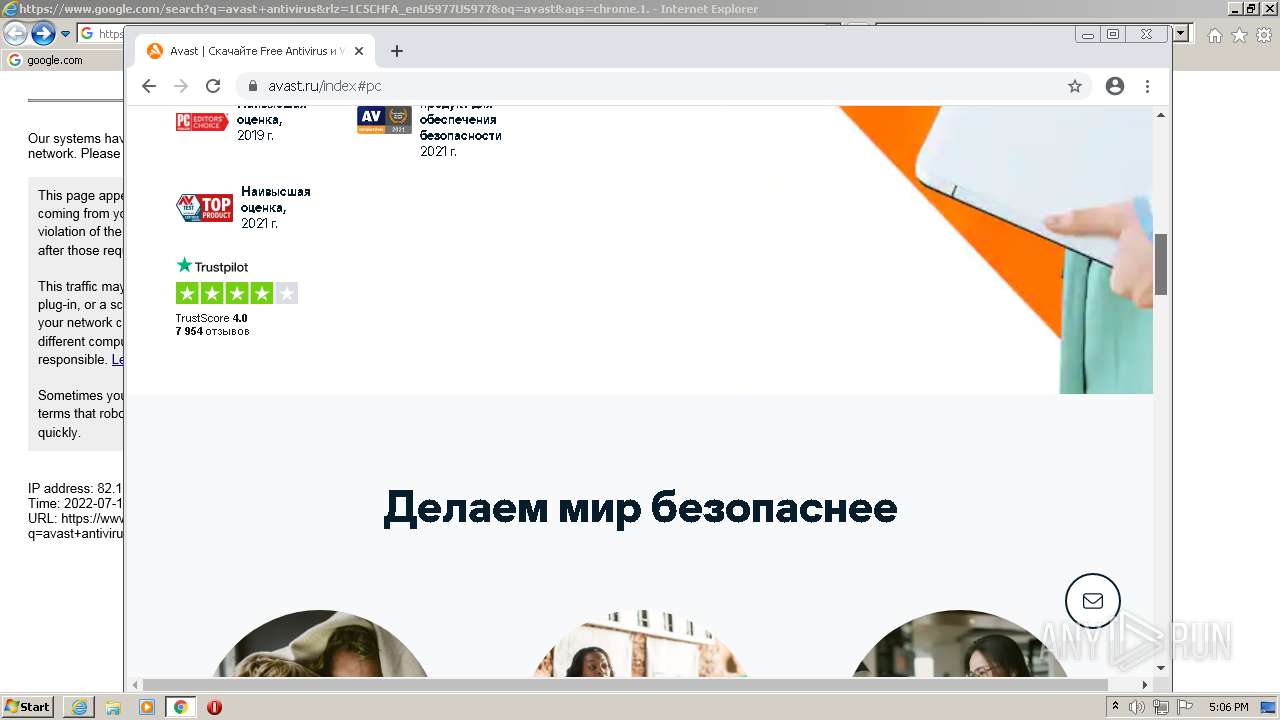Viewport: 1280px width, 720px height.
Task: Open Chrome profile account icon
Action: (1115, 86)
